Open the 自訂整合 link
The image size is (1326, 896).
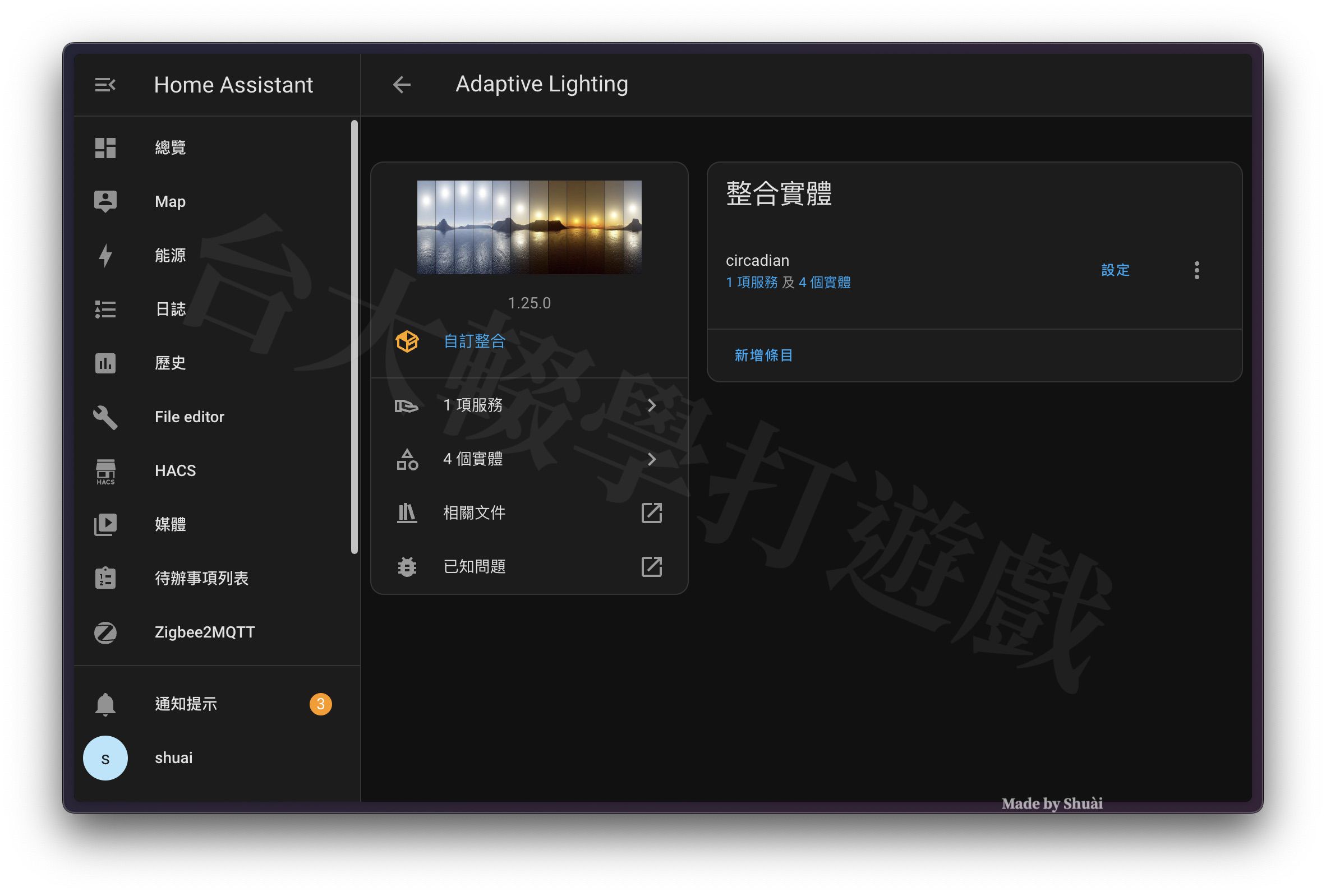click(x=475, y=341)
